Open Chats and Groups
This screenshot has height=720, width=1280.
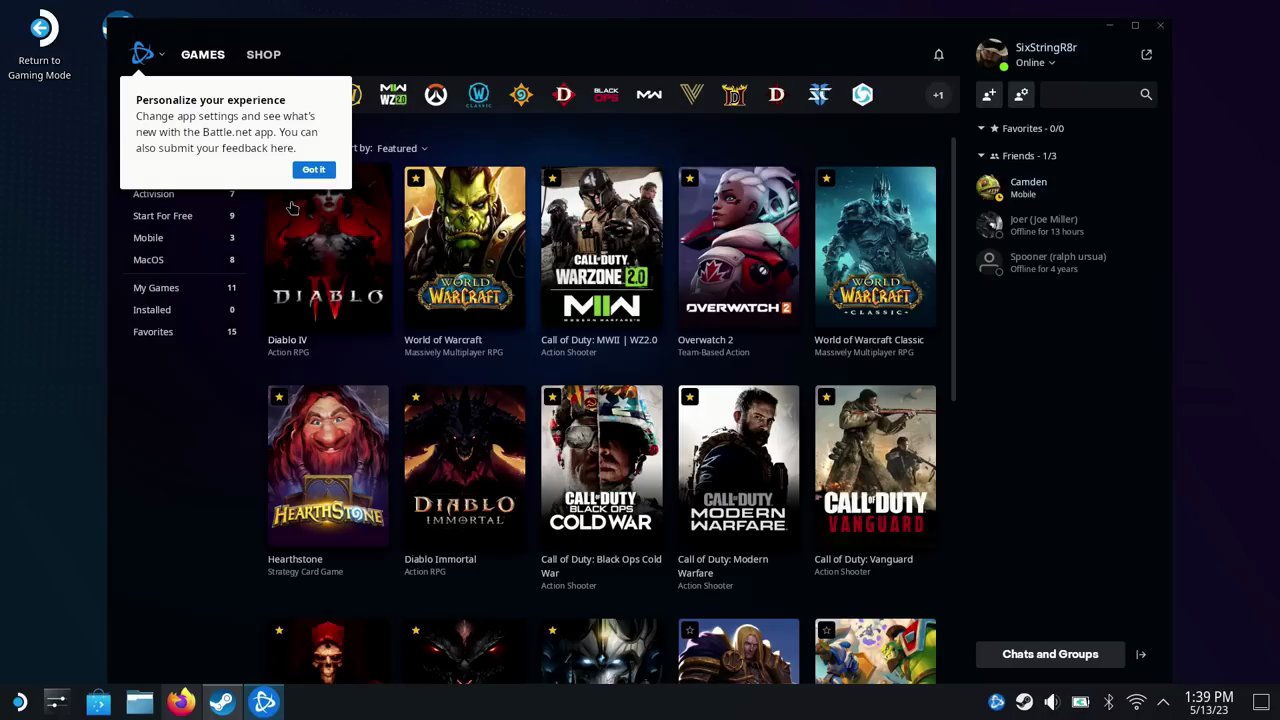click(x=1050, y=655)
